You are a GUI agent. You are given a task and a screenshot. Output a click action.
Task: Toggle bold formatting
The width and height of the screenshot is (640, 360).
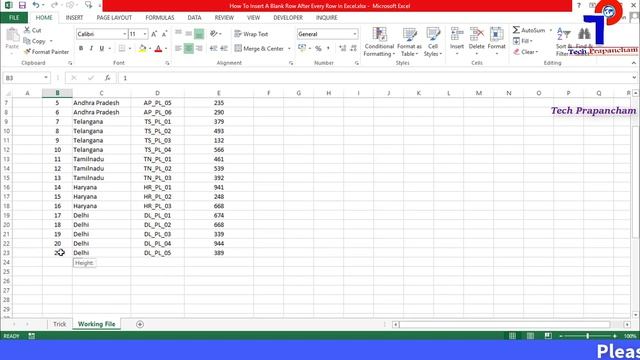(81, 49)
